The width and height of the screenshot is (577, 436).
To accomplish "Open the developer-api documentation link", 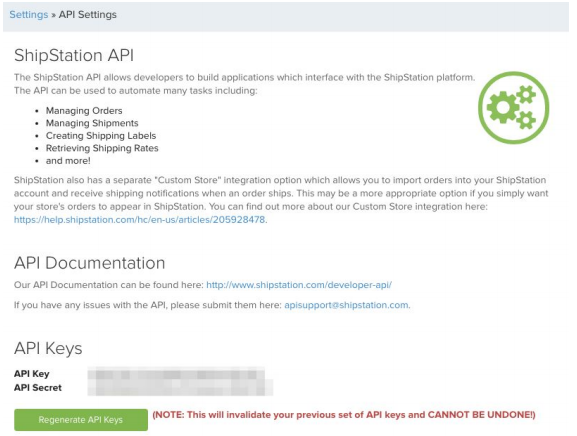I will 299,285.
